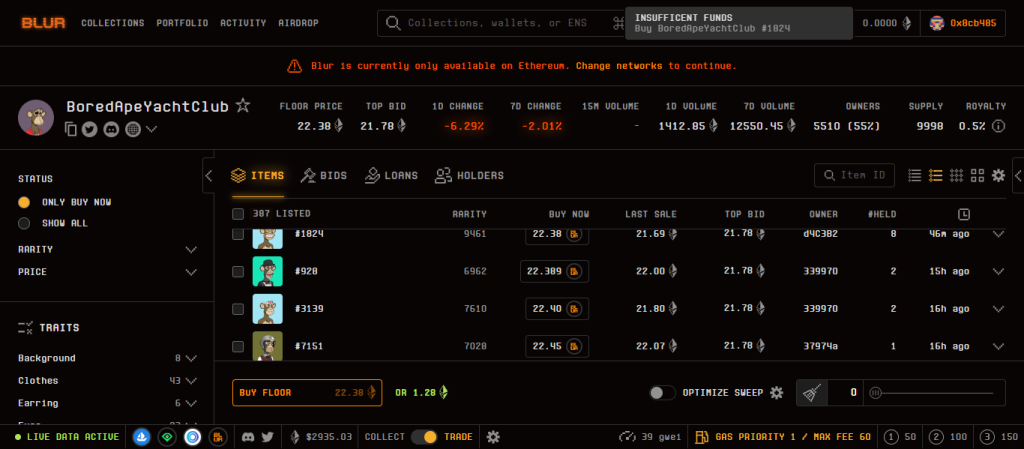
Task: Click the Buy Now 22.389 button for #928
Action: 554,271
